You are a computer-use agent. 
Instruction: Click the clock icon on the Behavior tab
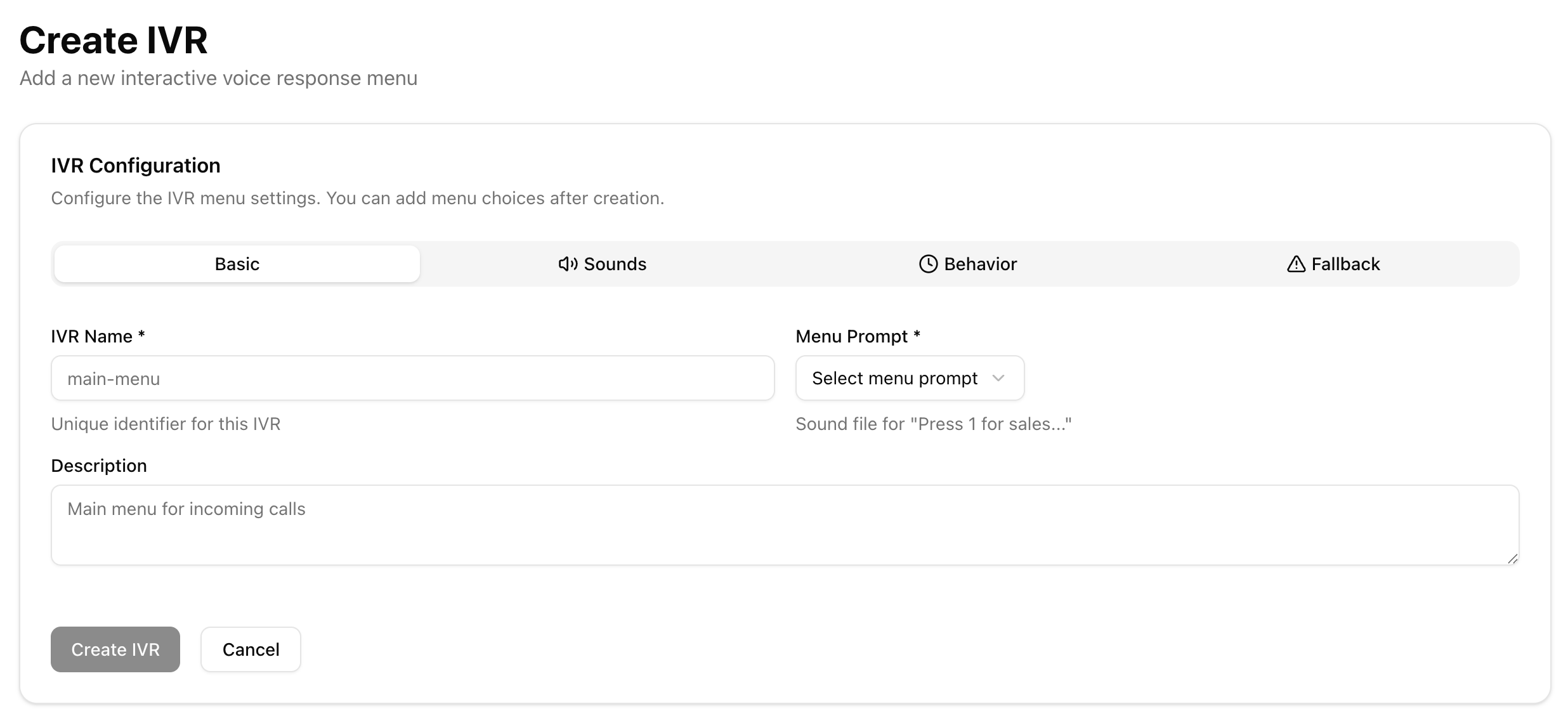(928, 264)
